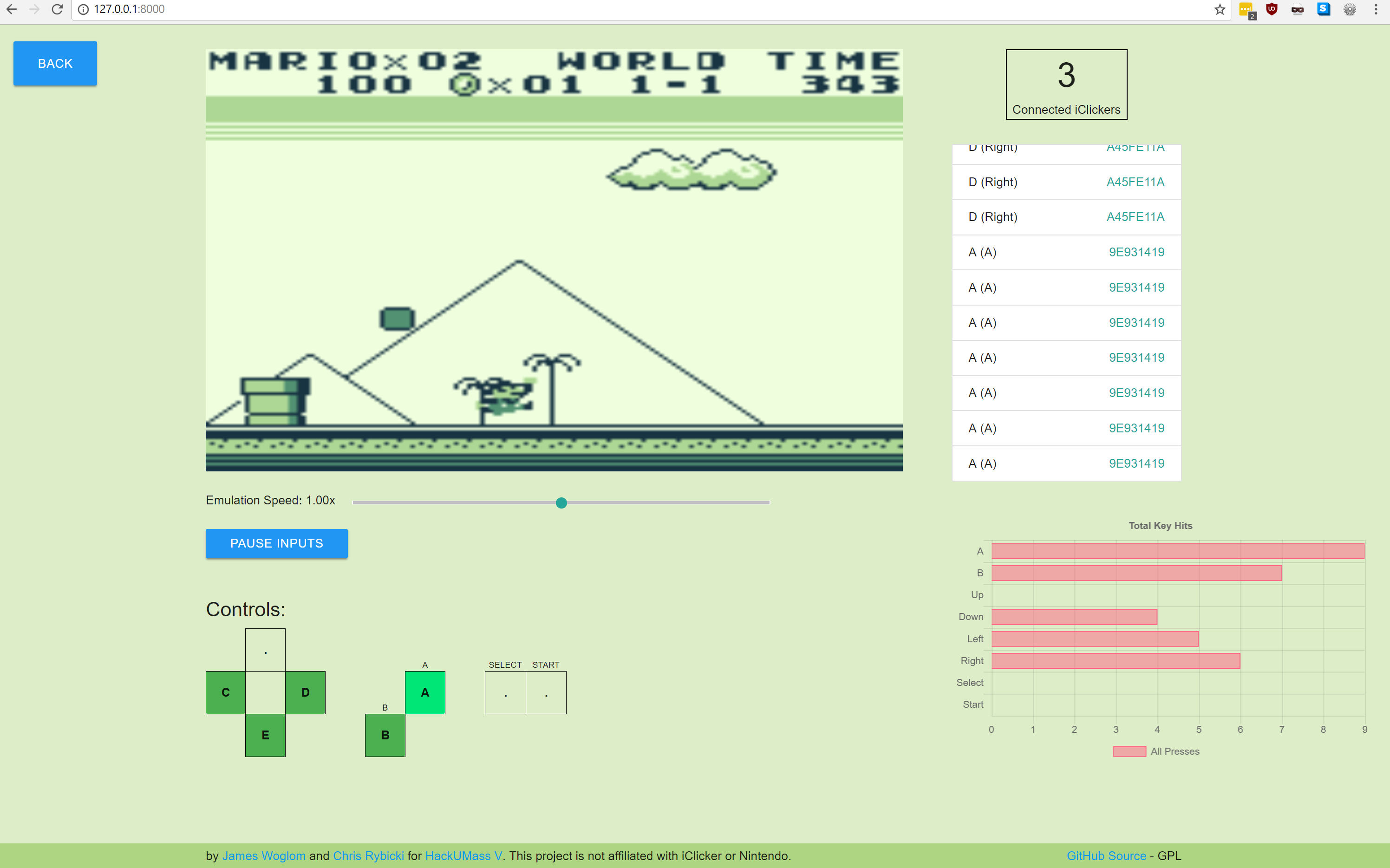Screen dimensions: 1390x868
Task: Click the Emulation Speed slider handle
Action: coord(561,503)
